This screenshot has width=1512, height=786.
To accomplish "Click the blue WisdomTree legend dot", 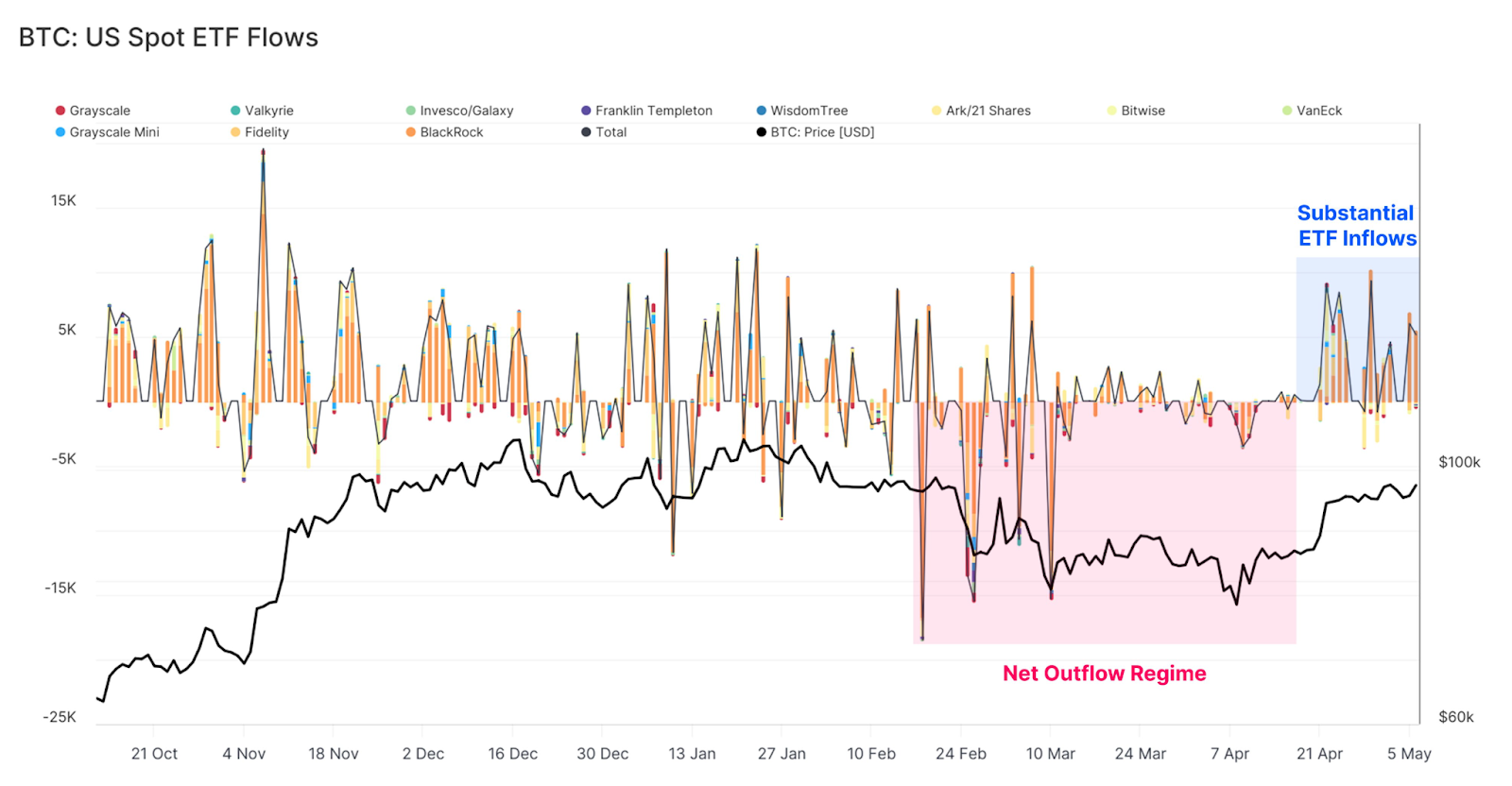I will (x=762, y=111).
